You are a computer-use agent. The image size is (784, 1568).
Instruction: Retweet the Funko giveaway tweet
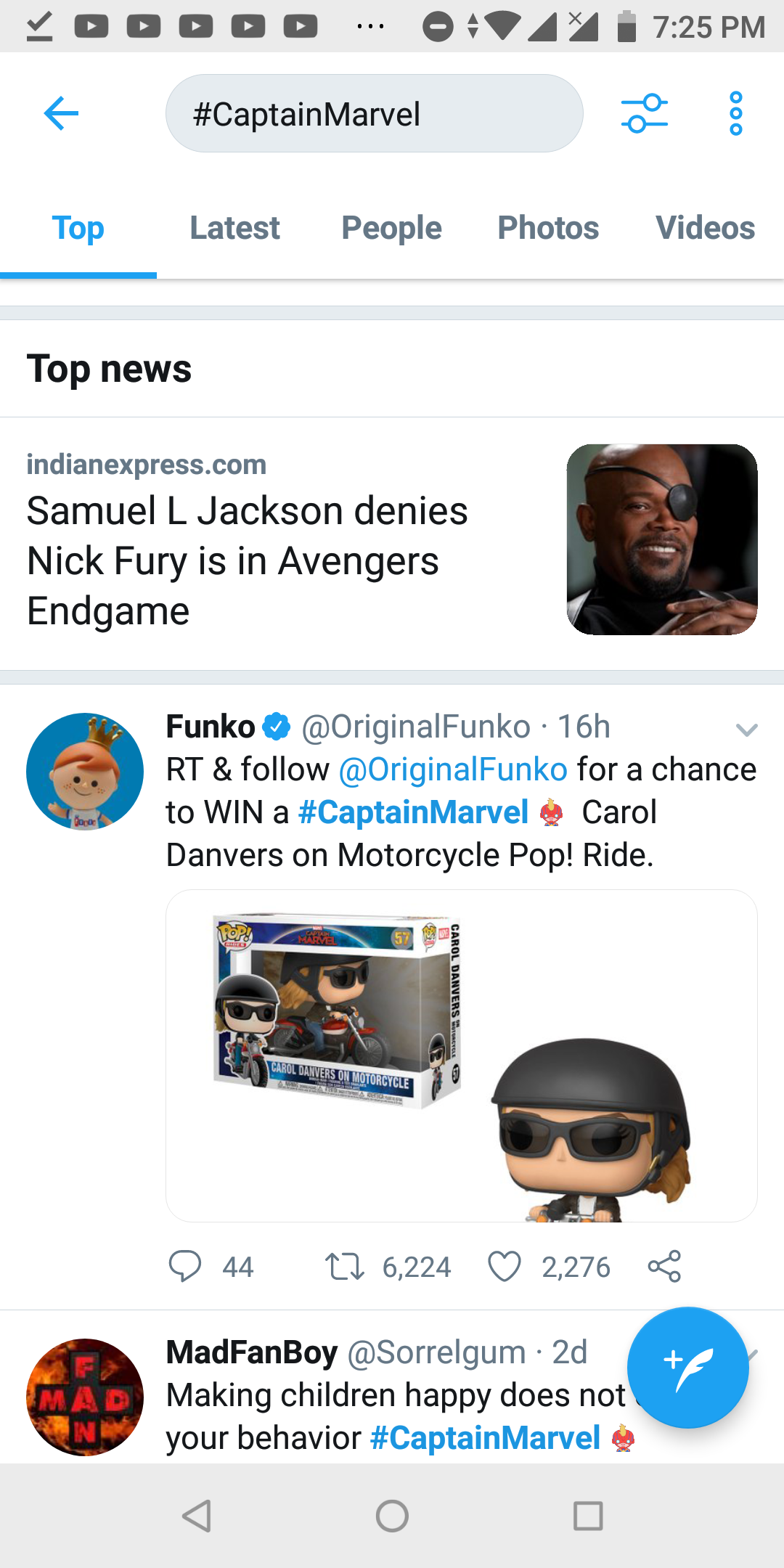(x=345, y=1267)
